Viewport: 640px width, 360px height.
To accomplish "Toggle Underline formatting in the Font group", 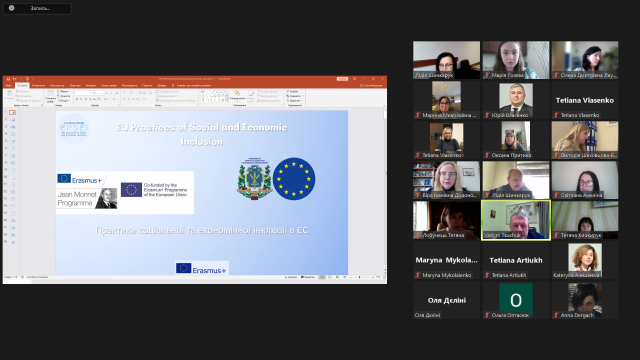I will click(x=85, y=99).
